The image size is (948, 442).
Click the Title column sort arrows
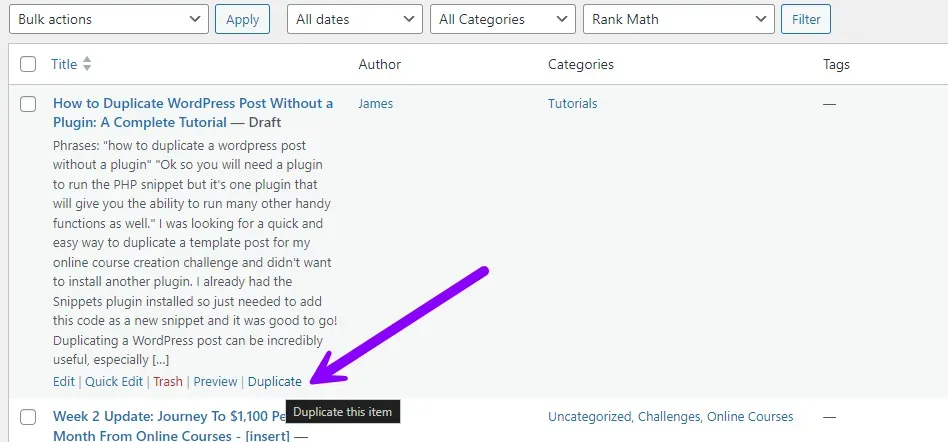87,64
